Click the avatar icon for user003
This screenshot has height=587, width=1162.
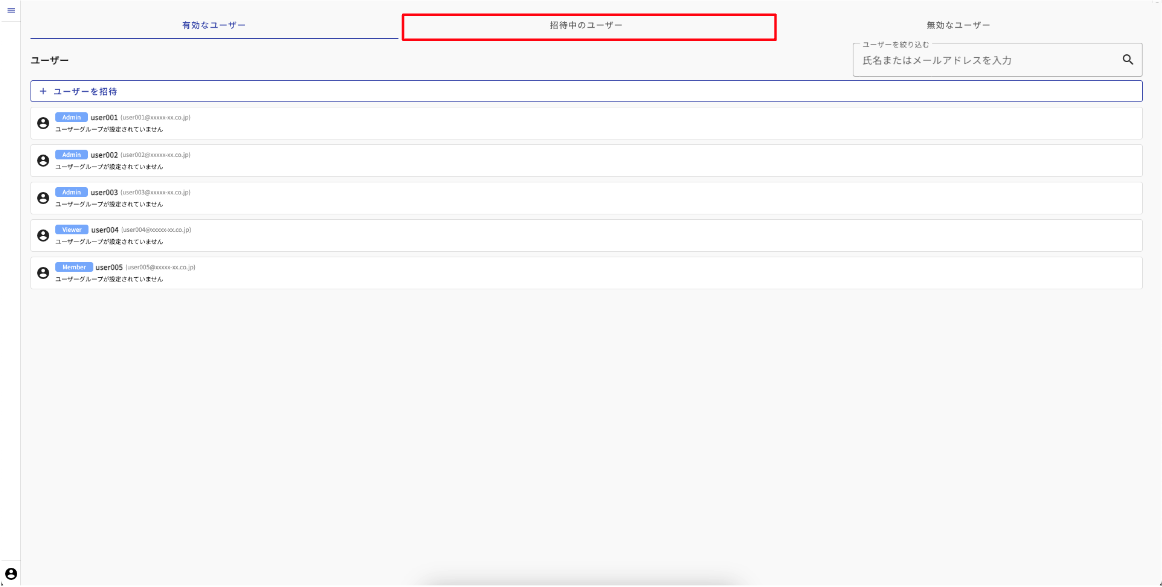[x=43, y=198]
